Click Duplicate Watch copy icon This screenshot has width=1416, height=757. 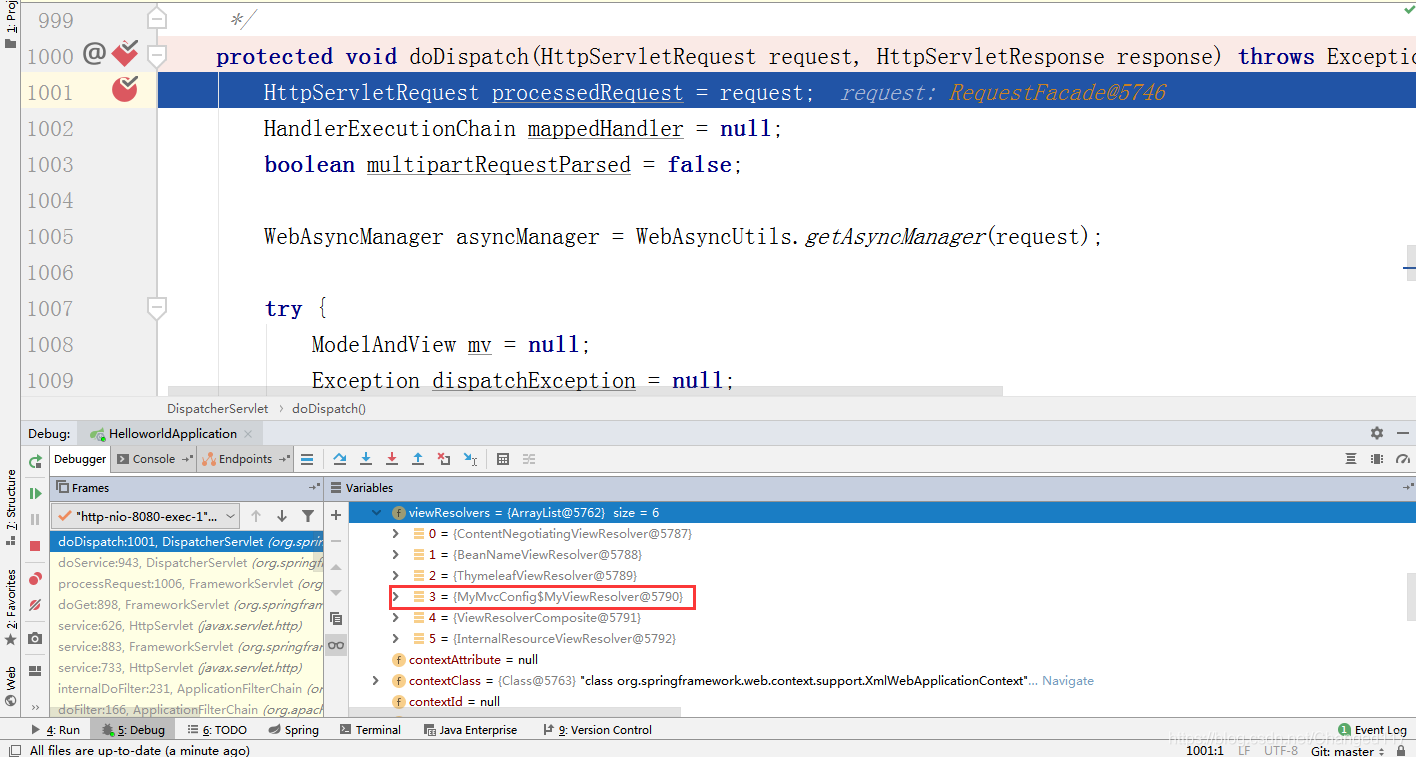point(336,619)
